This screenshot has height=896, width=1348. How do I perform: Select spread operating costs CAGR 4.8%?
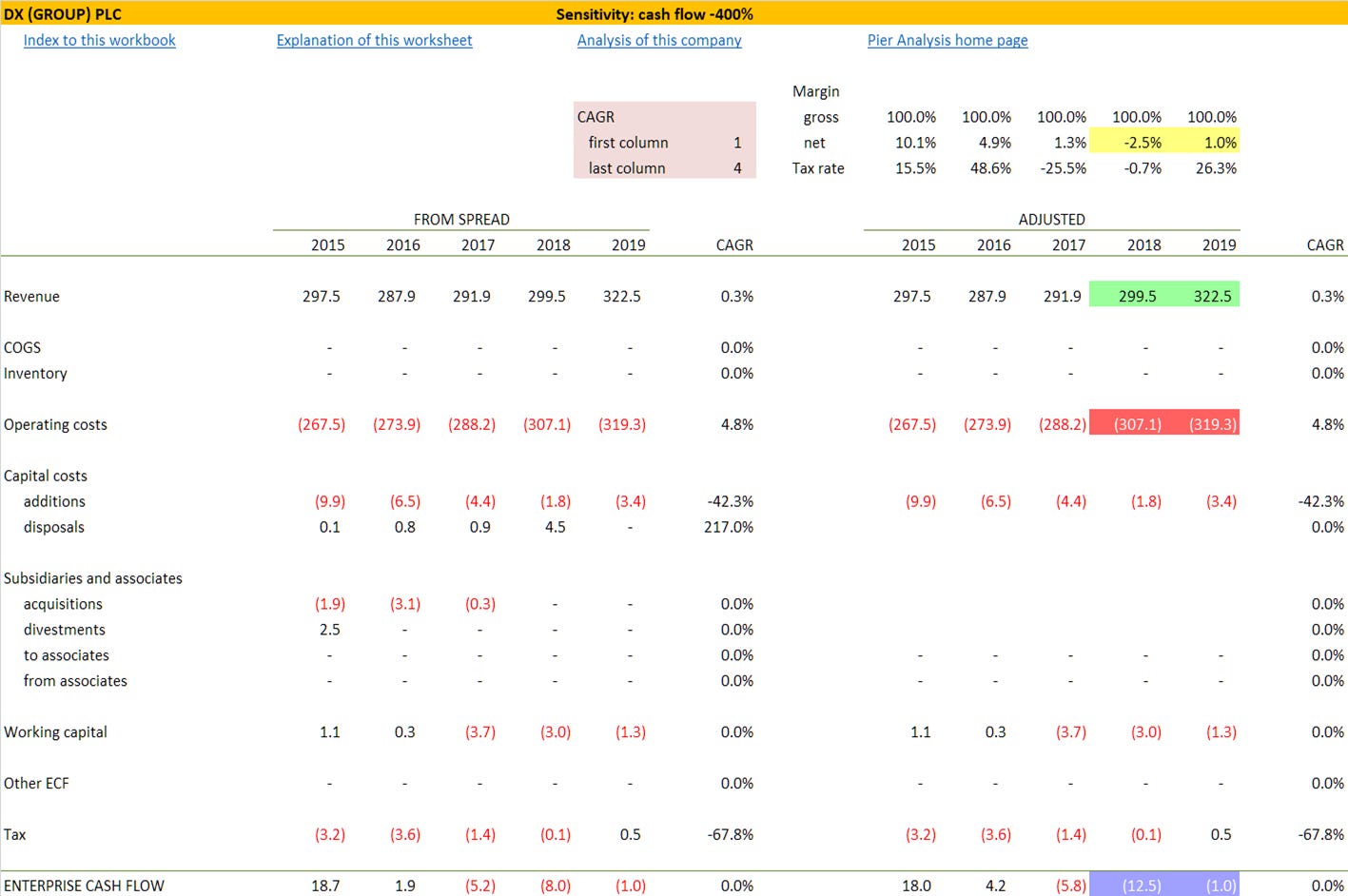[x=737, y=425]
